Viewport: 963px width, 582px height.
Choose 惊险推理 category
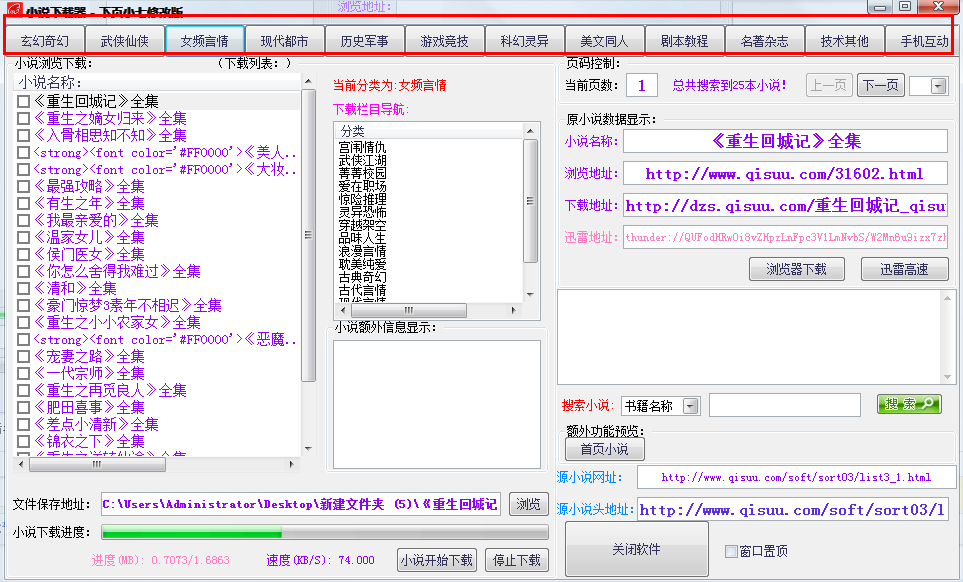(x=362, y=199)
